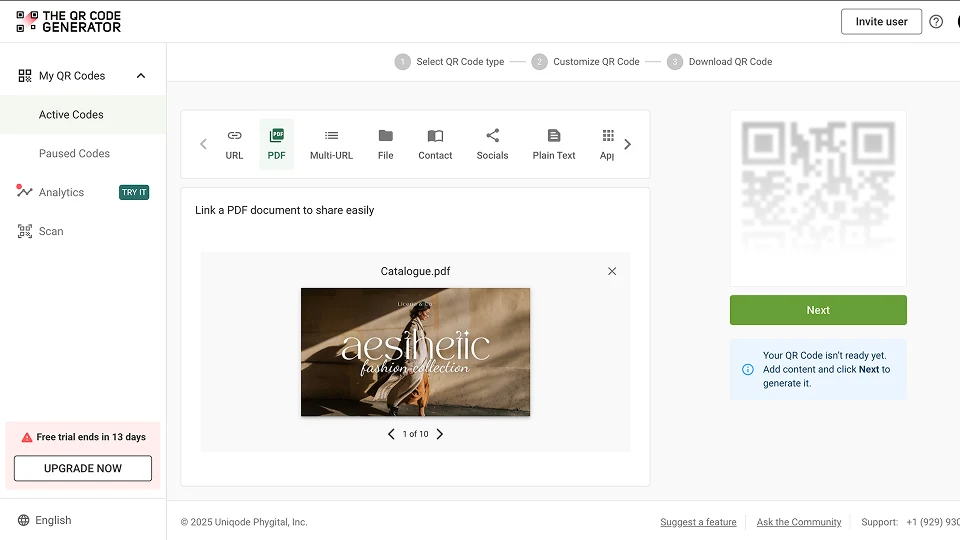Click the UPGRADE NOW button
Screen dimensions: 960x540
83,468
